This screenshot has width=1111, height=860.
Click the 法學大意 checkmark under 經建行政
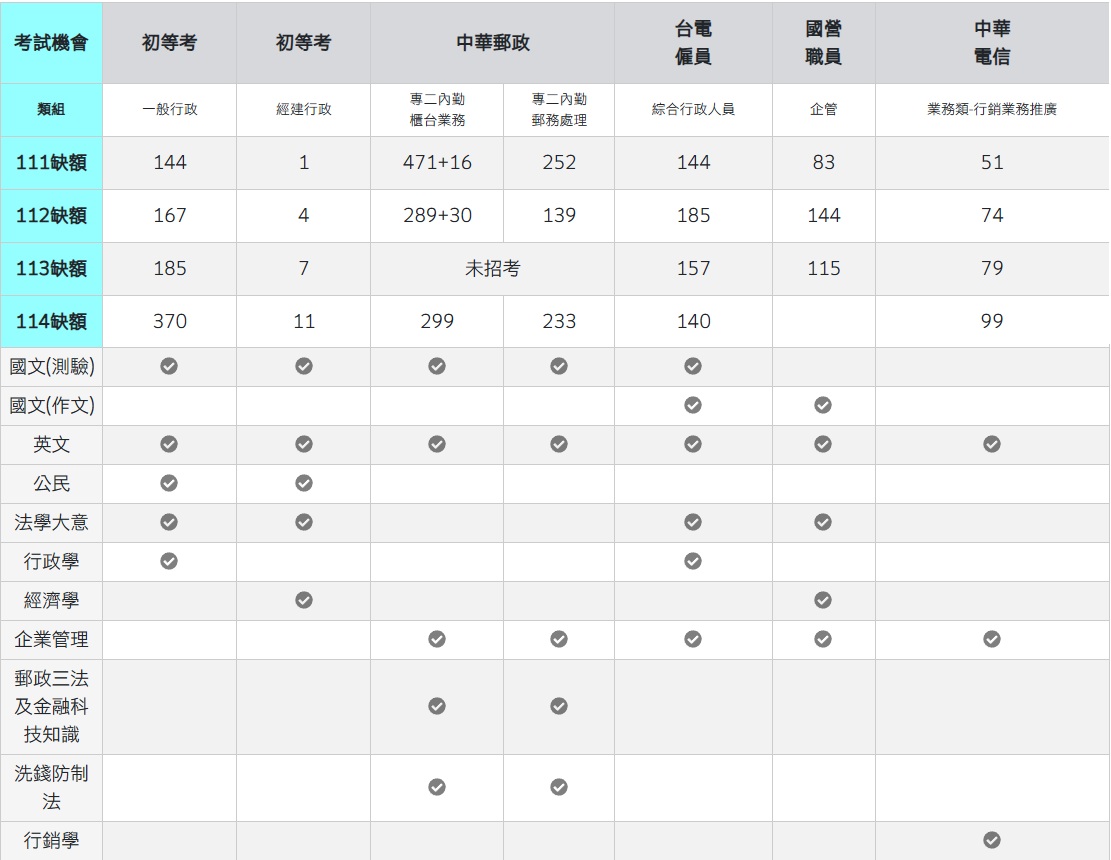(x=304, y=522)
